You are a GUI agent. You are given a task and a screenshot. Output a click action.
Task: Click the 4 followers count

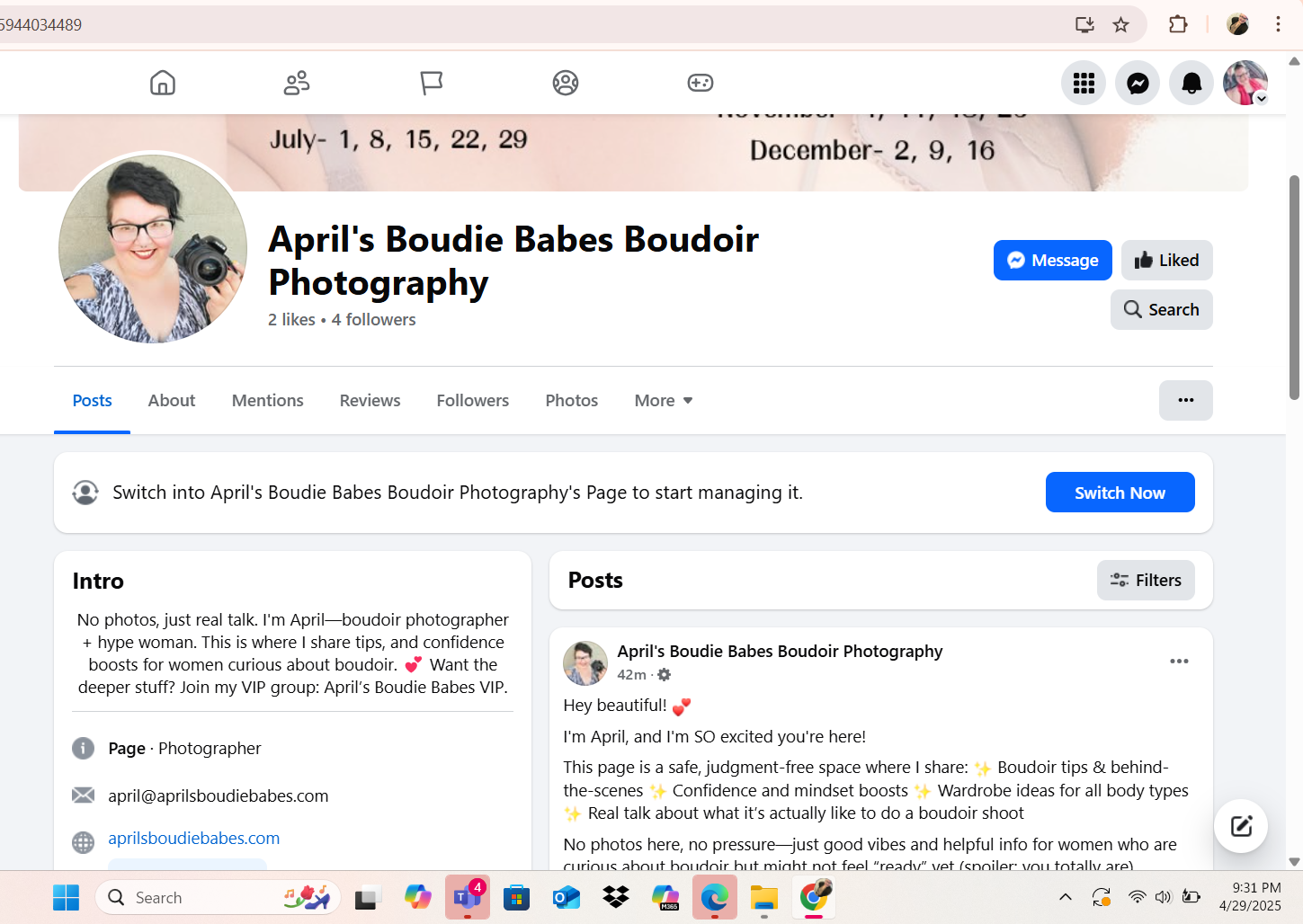pyautogui.click(x=373, y=319)
